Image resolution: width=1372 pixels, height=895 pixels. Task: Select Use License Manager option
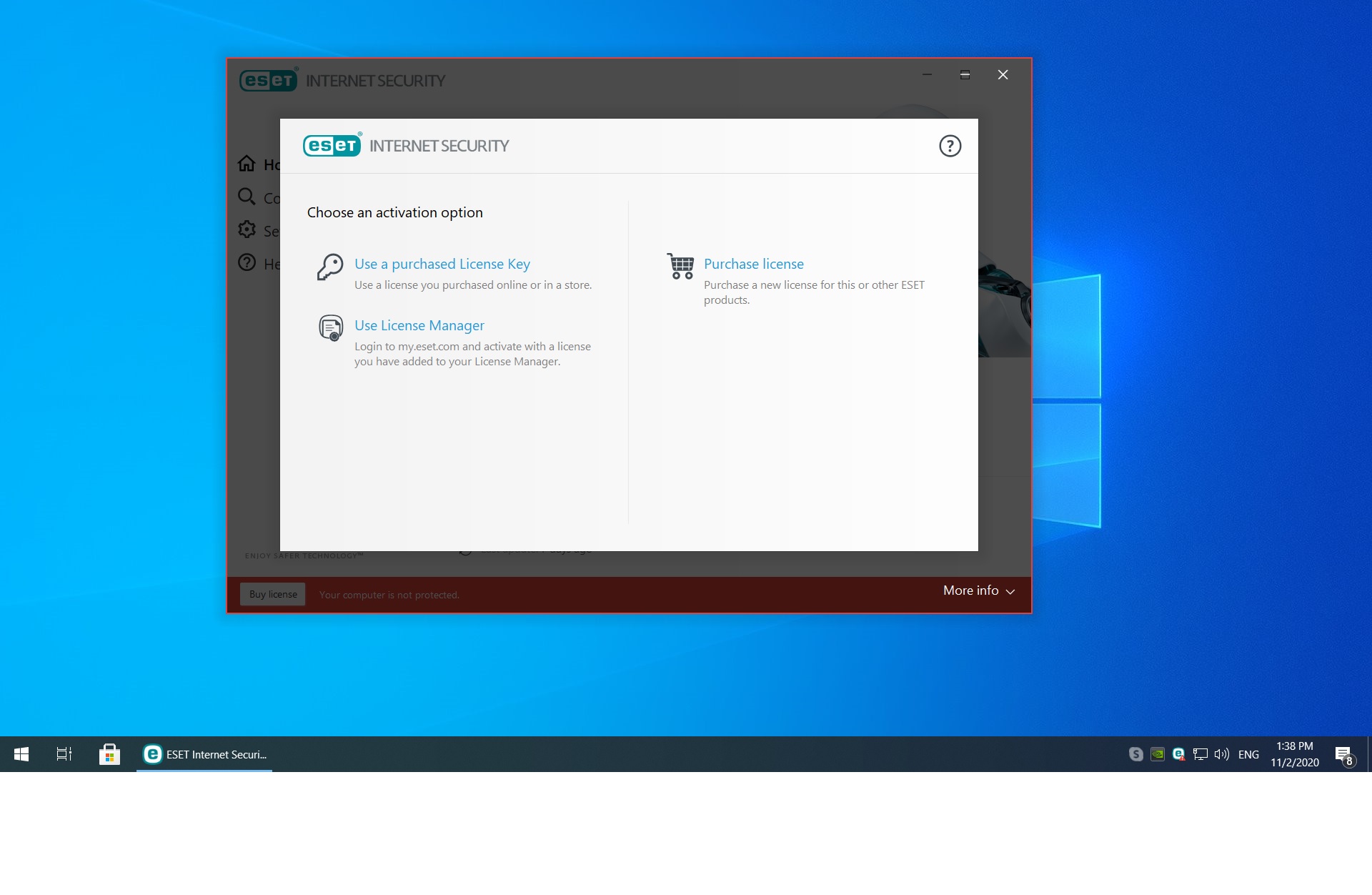(x=419, y=325)
